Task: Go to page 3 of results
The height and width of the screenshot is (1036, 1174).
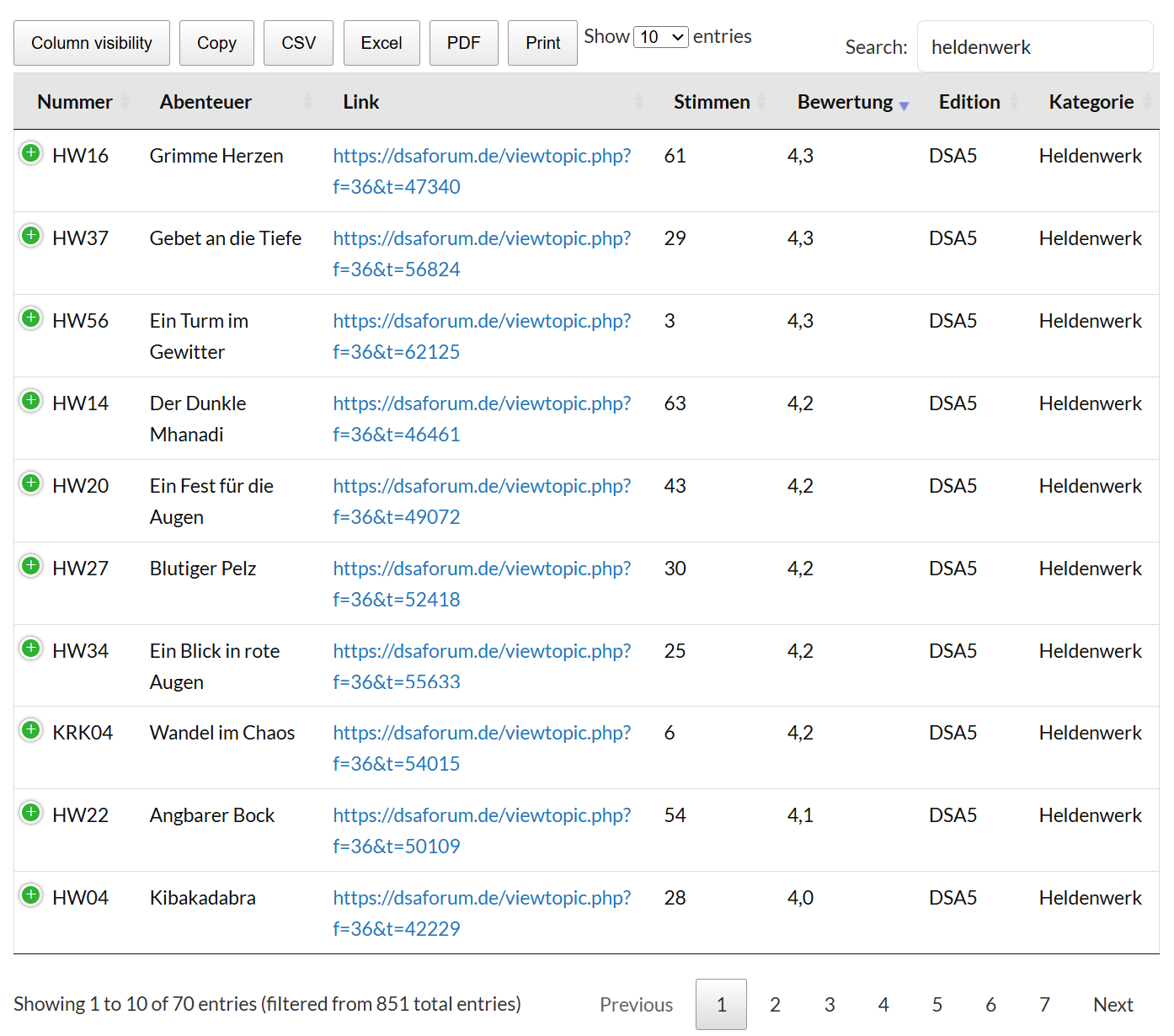Action: pyautogui.click(x=830, y=1004)
